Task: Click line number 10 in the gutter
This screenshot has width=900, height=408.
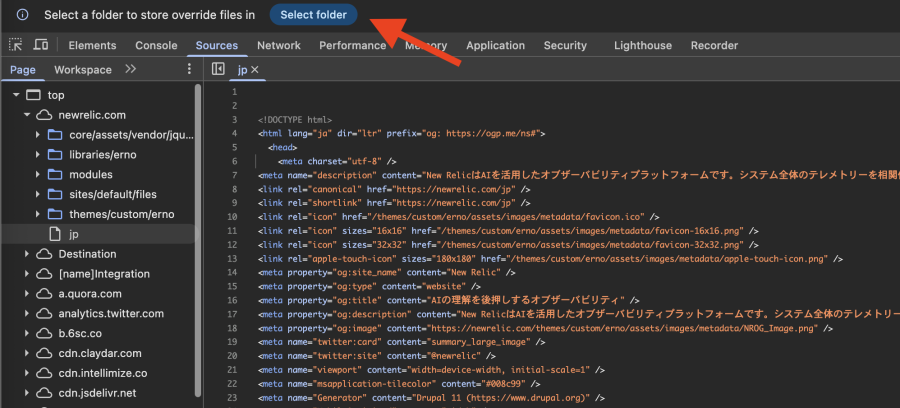Action: coord(232,217)
